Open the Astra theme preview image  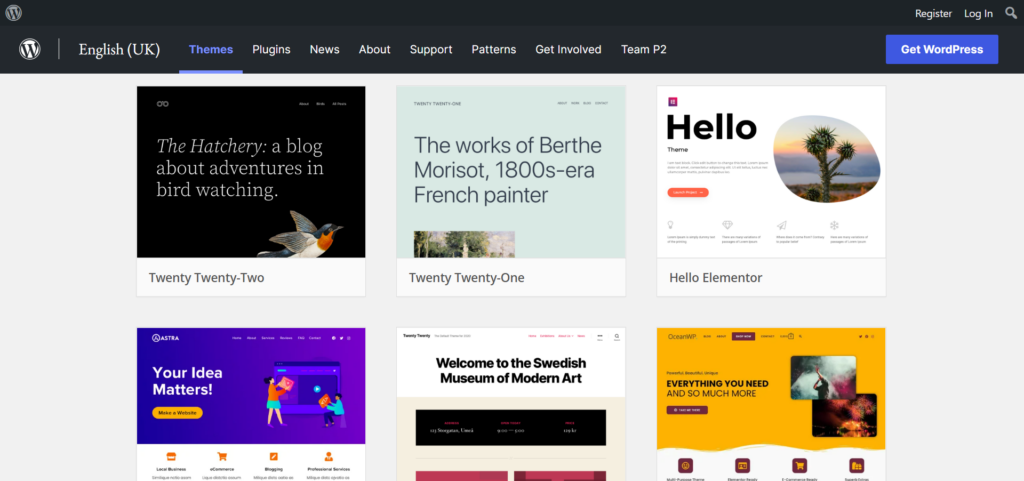[251, 404]
